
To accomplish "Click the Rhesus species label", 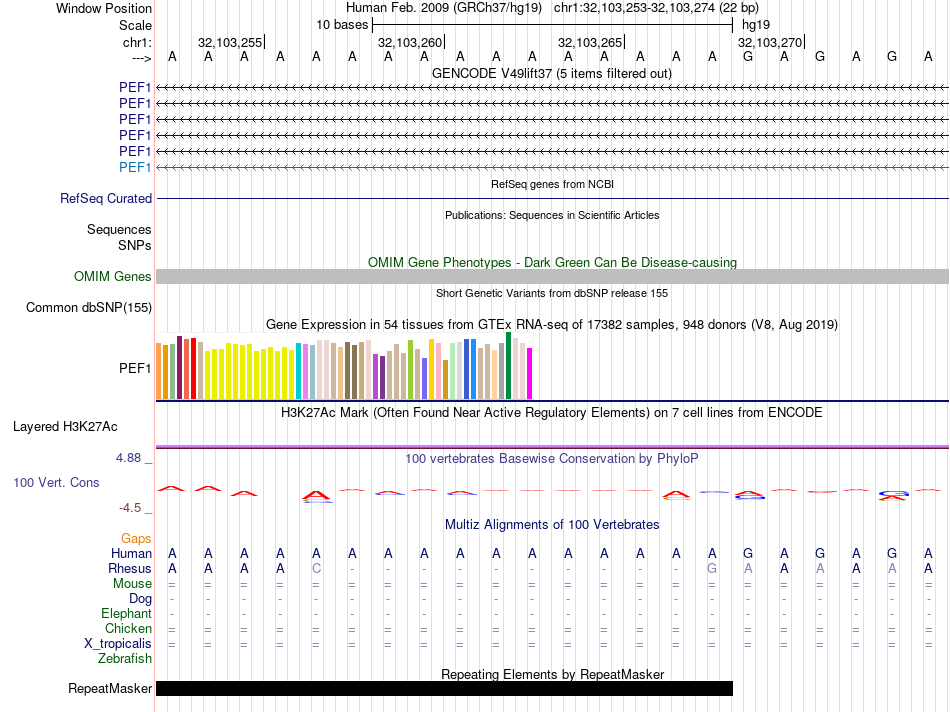I will [x=131, y=569].
